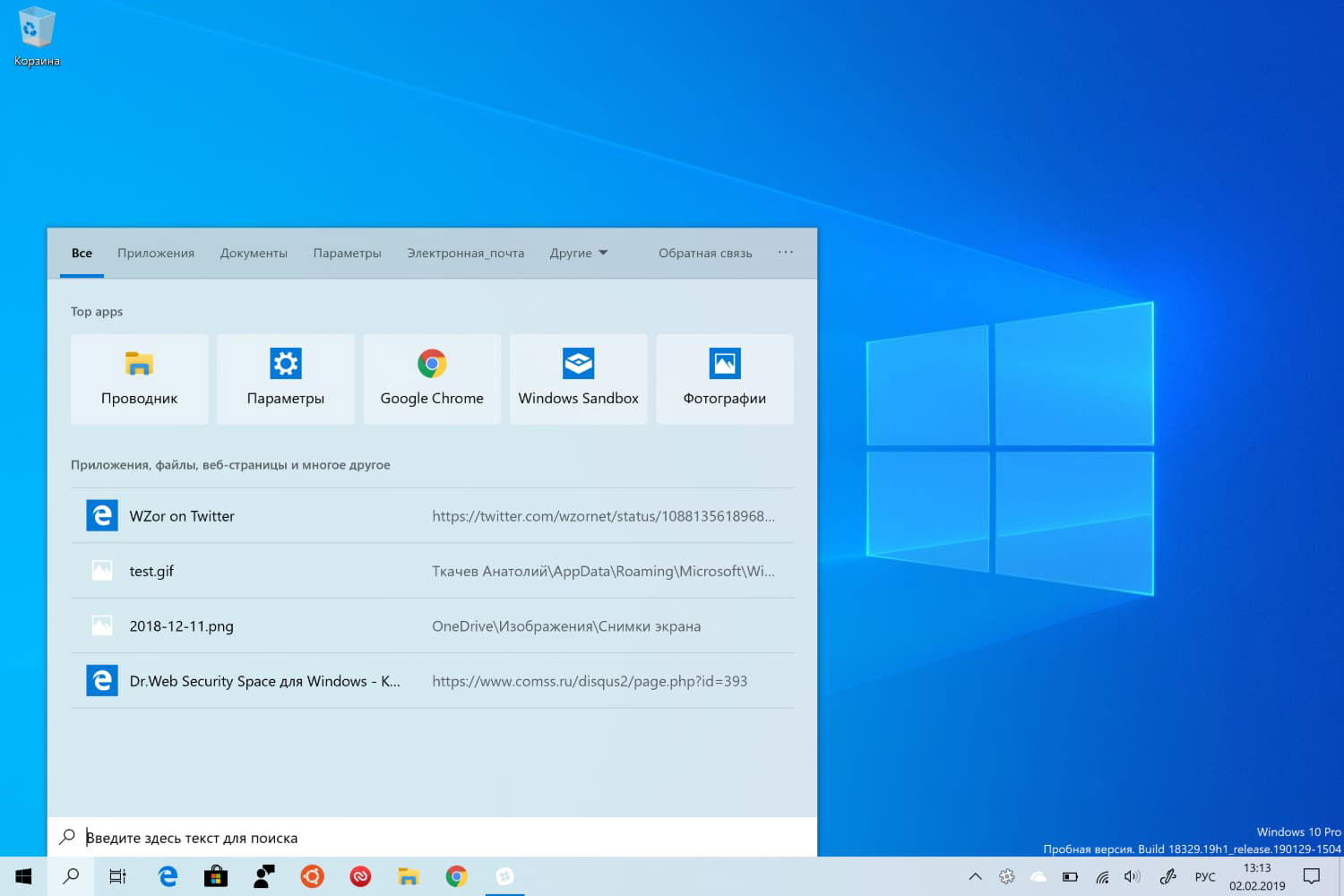This screenshot has width=1344, height=896.
Task: Open Google Chrome from Top apps
Action: pos(431,378)
